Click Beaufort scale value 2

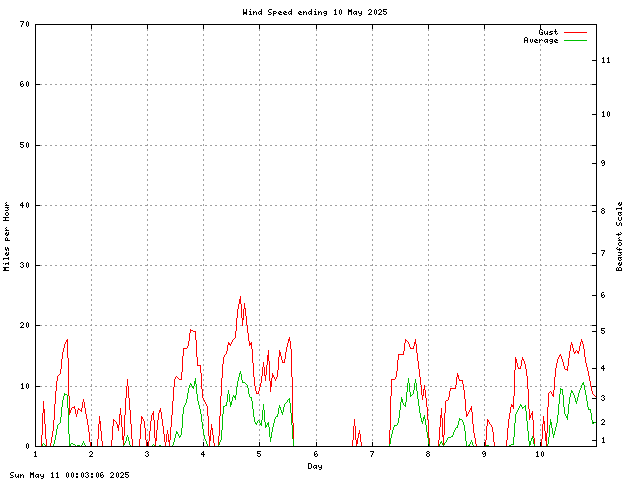tap(604, 422)
